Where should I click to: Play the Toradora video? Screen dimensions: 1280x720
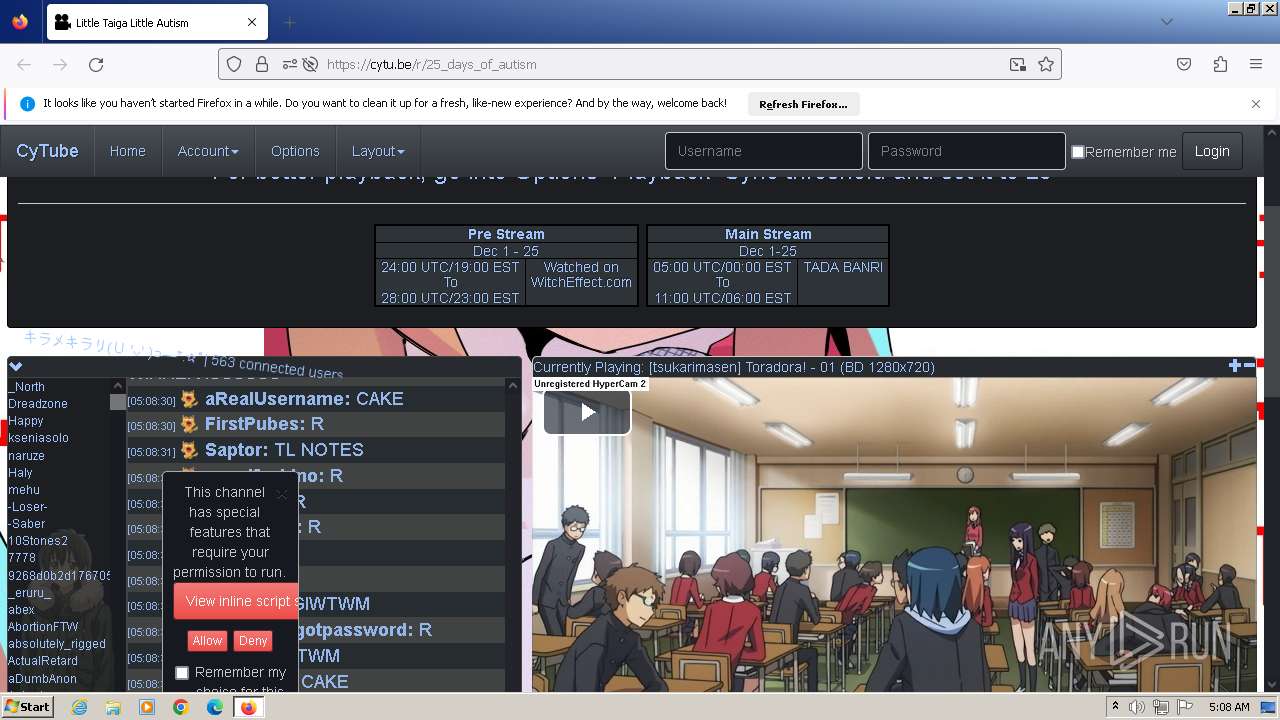tap(587, 411)
